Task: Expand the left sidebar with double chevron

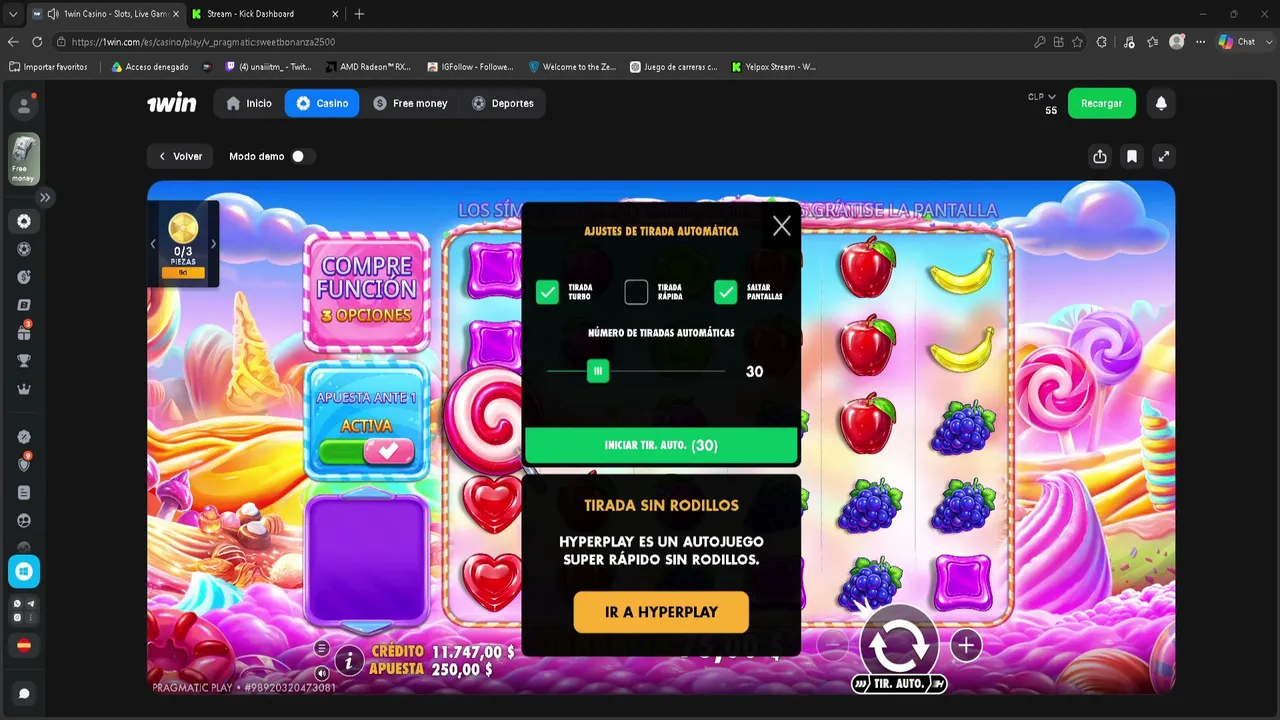Action: coord(45,198)
